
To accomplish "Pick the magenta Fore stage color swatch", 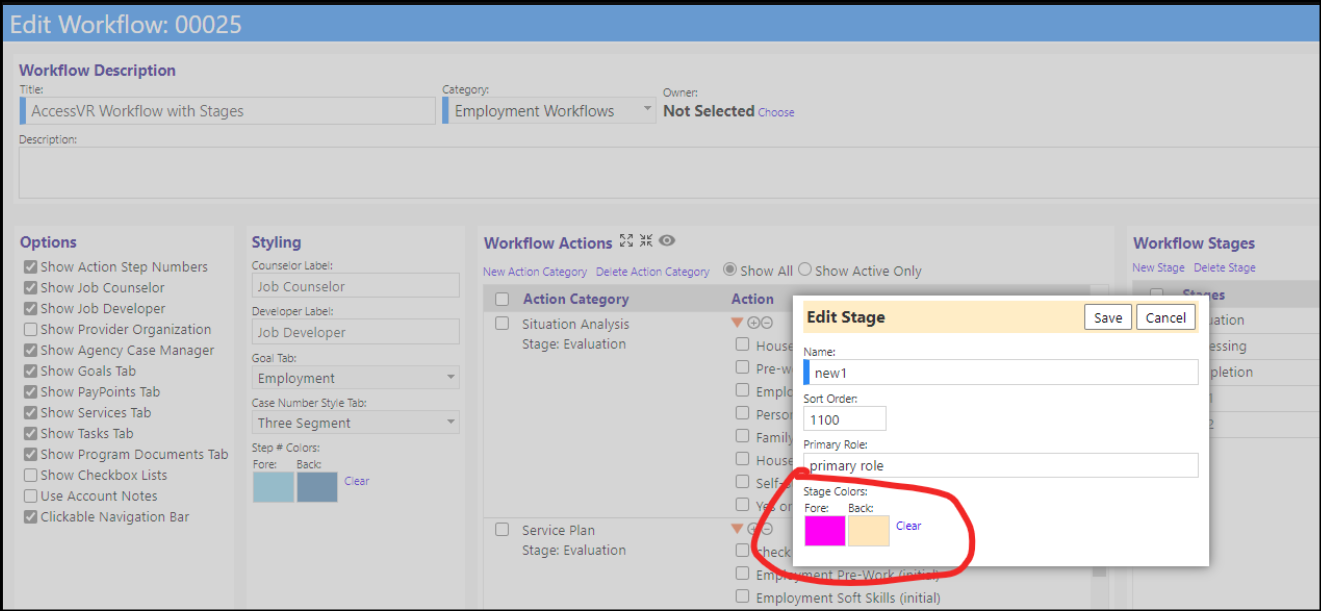I will (825, 531).
